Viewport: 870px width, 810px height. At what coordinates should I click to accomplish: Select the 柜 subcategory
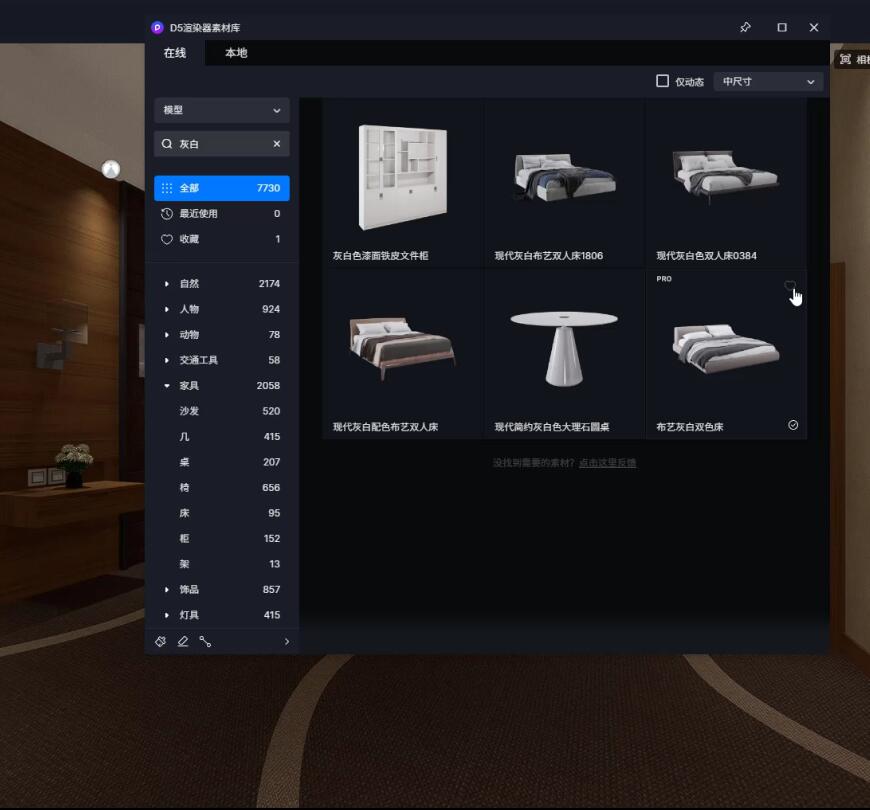[x=221, y=539]
